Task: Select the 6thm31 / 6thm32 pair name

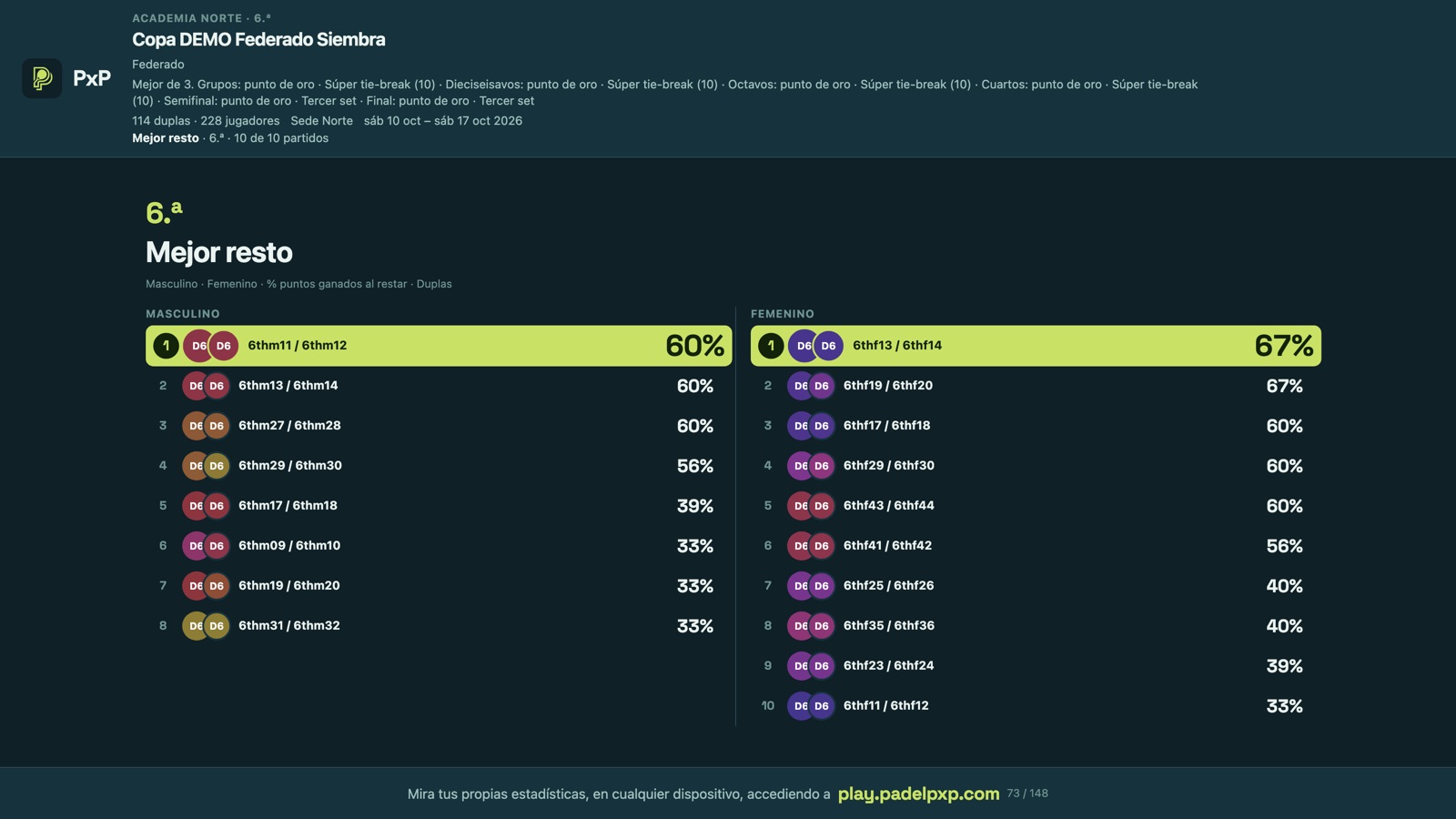Action: pos(289,626)
